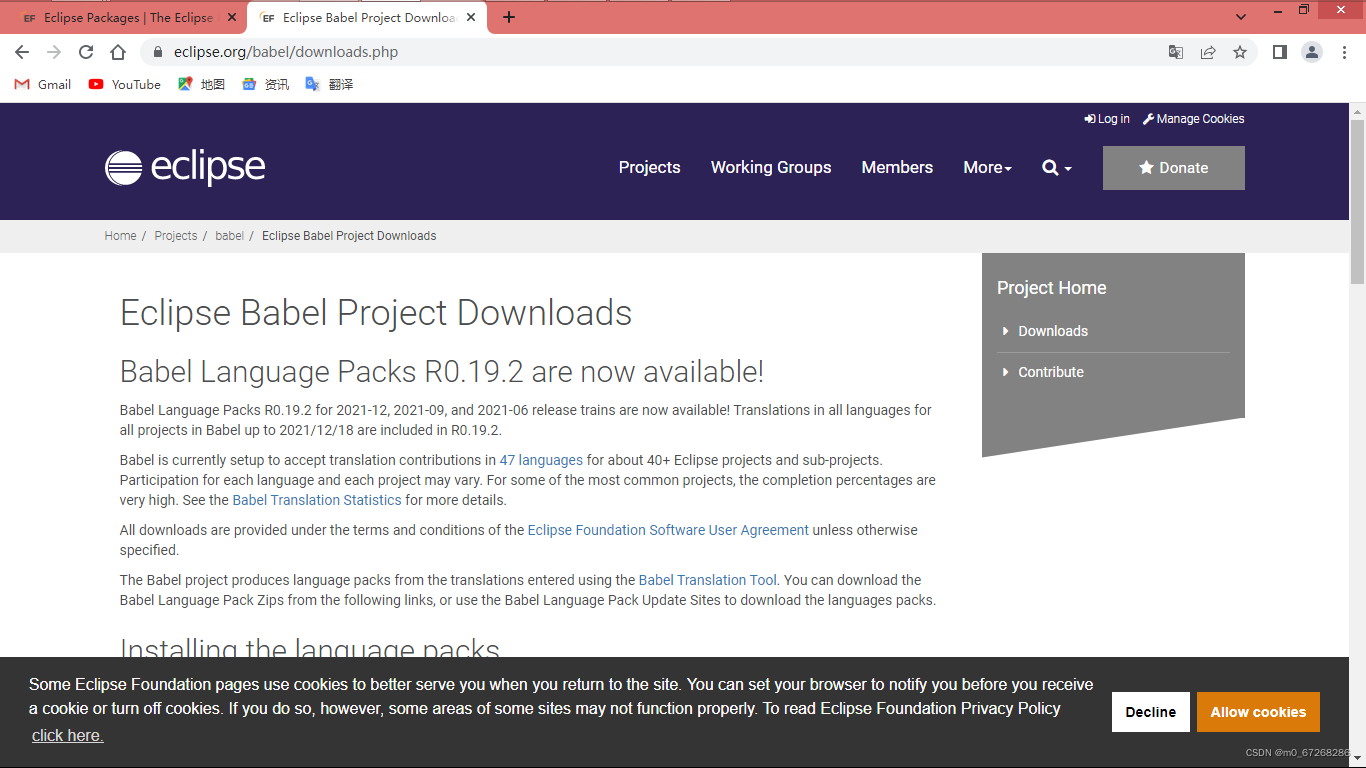The width and height of the screenshot is (1366, 768).
Task: Click the browser forward arrow
Action: [54, 52]
